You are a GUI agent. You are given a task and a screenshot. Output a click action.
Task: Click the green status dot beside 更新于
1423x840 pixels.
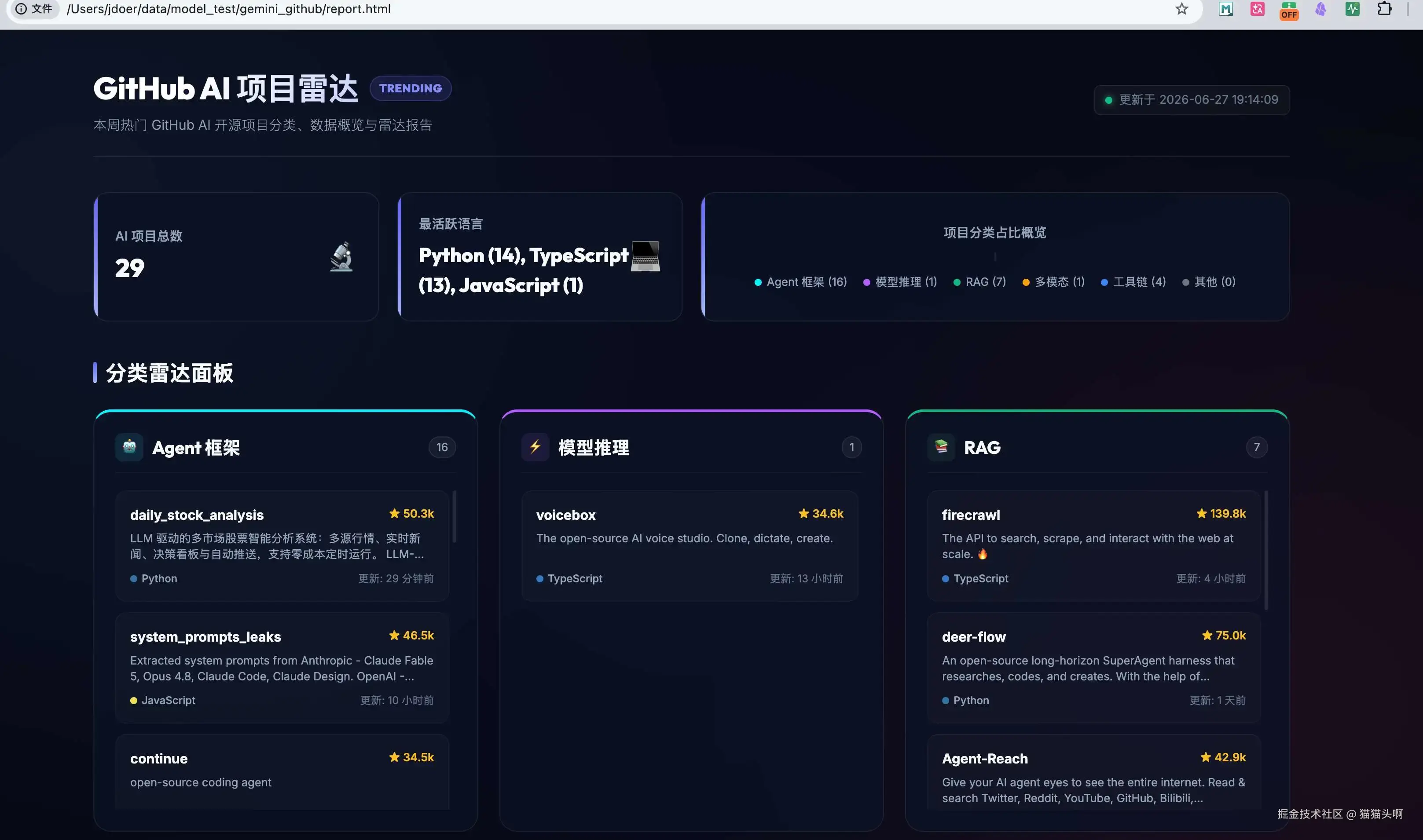(1109, 100)
